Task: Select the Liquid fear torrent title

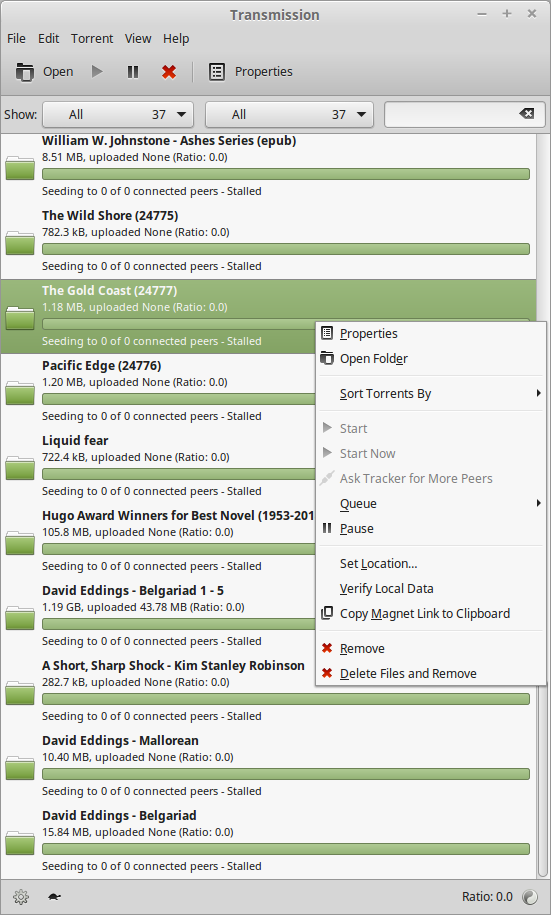Action: coord(75,441)
